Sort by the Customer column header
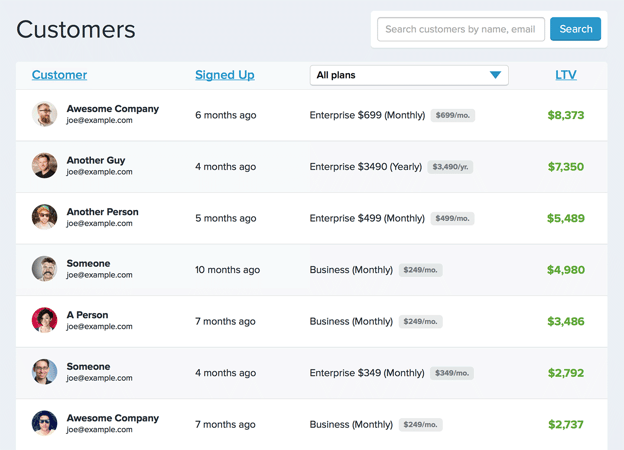Image resolution: width=624 pixels, height=450 pixels. 59,75
